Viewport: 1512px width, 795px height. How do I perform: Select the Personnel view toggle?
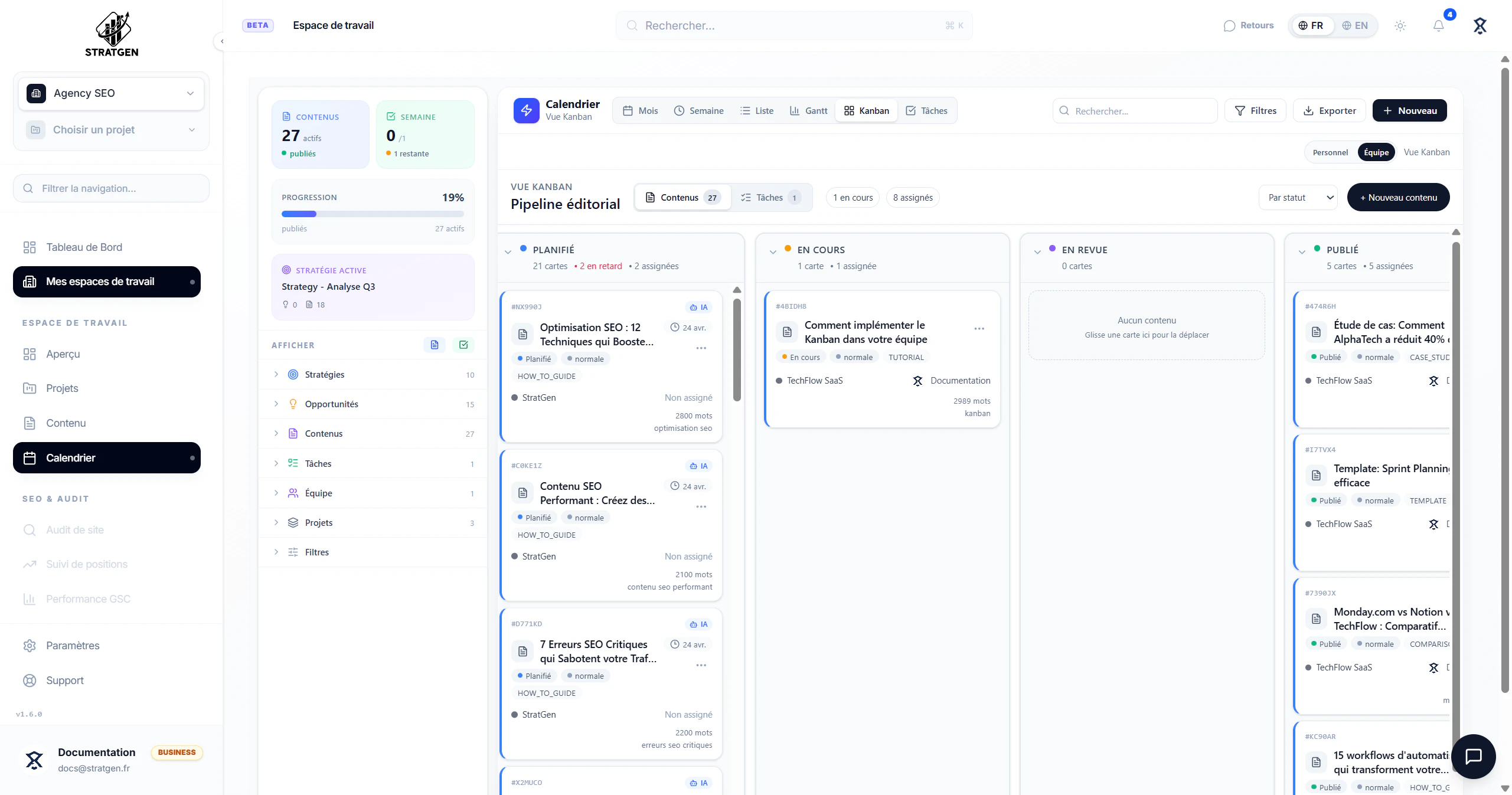[1330, 152]
